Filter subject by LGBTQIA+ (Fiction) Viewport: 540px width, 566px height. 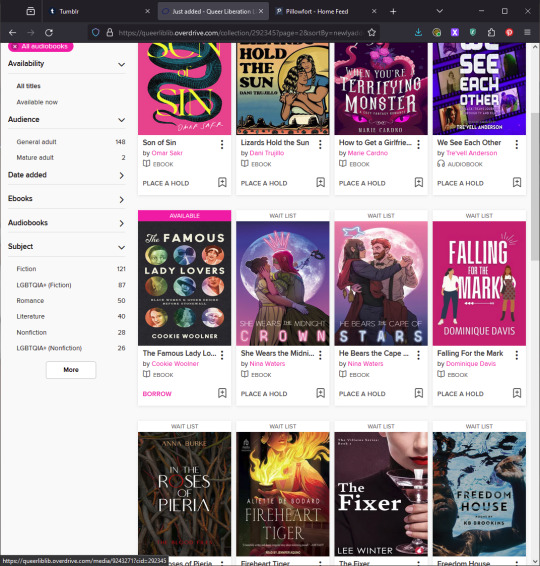click(x=44, y=285)
